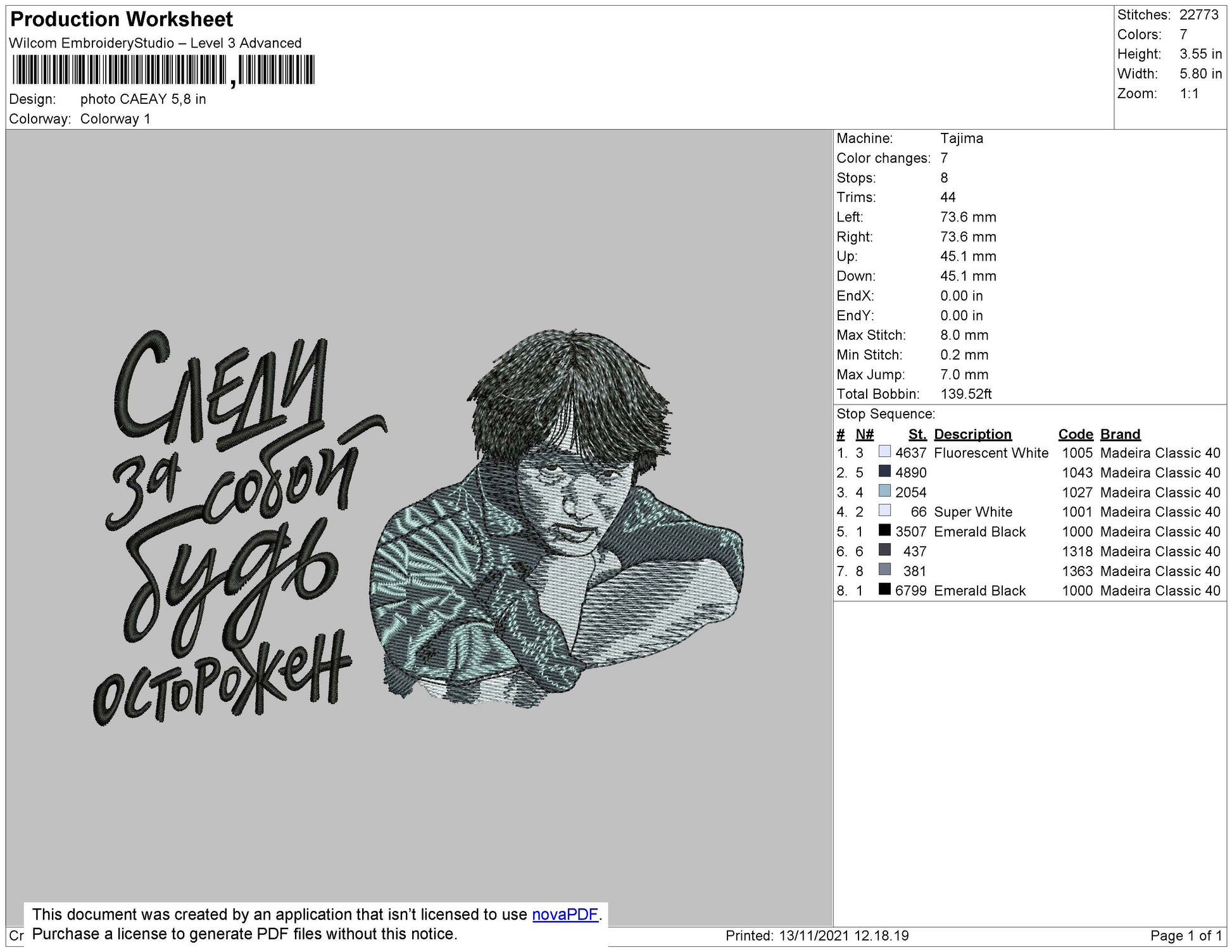The height and width of the screenshot is (952, 1232).
Task: Click the Colors value 7 in header
Action: 1183,34
